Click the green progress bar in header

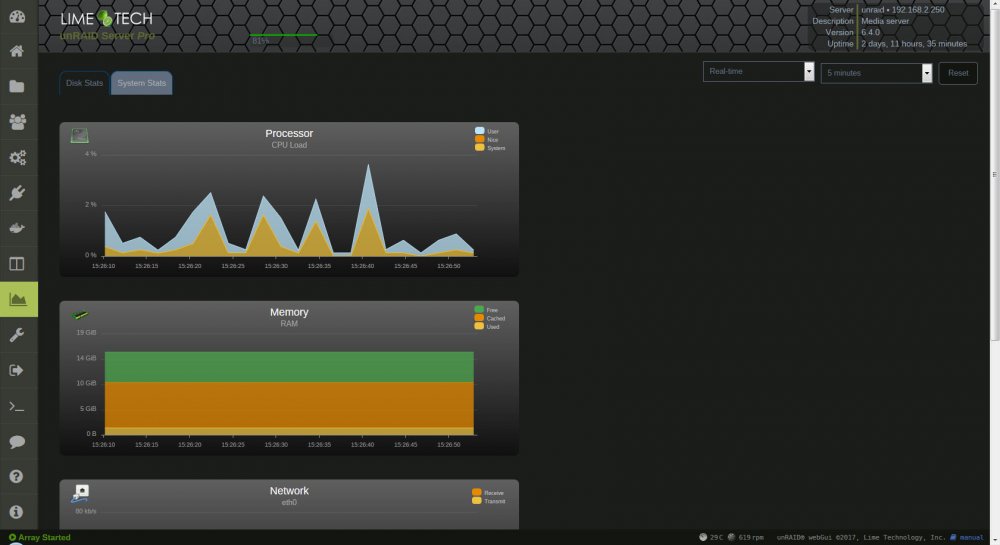[x=283, y=35]
